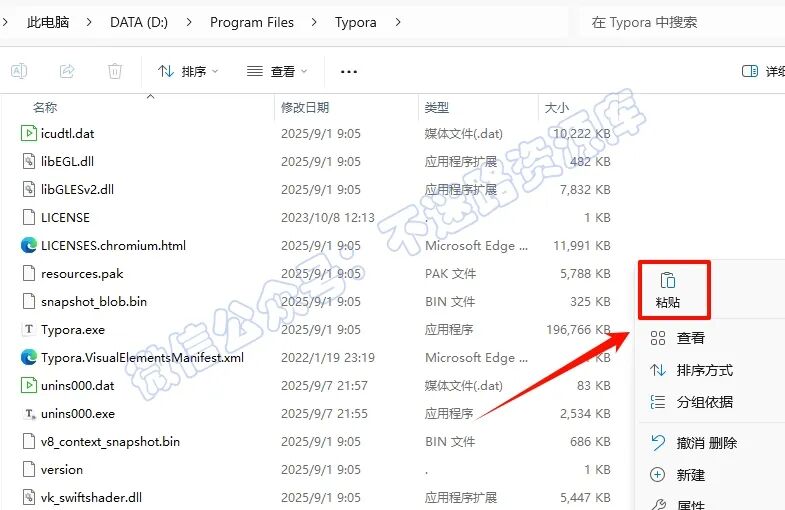Select file name Typora.VisualElementsManifest.xml
This screenshot has height=510, width=785.
pos(143,358)
